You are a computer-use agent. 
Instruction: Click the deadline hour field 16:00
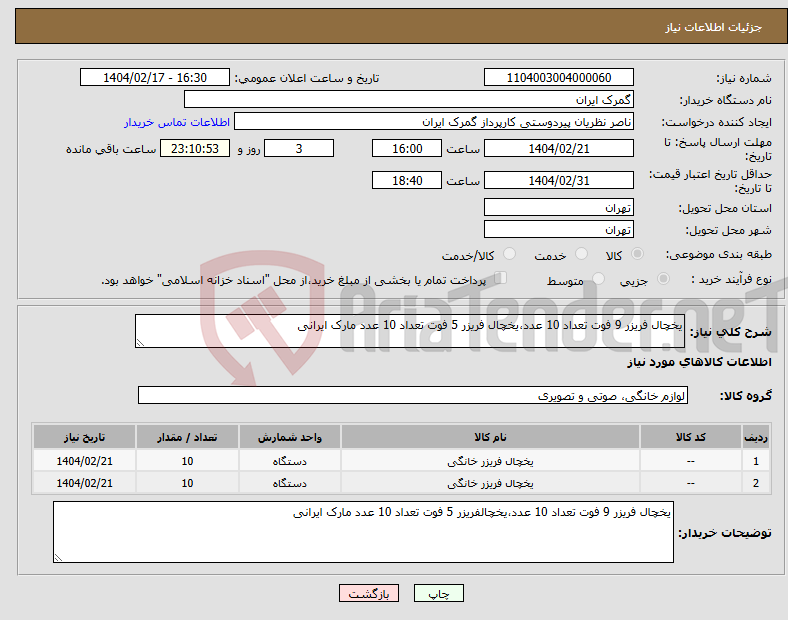(407, 148)
